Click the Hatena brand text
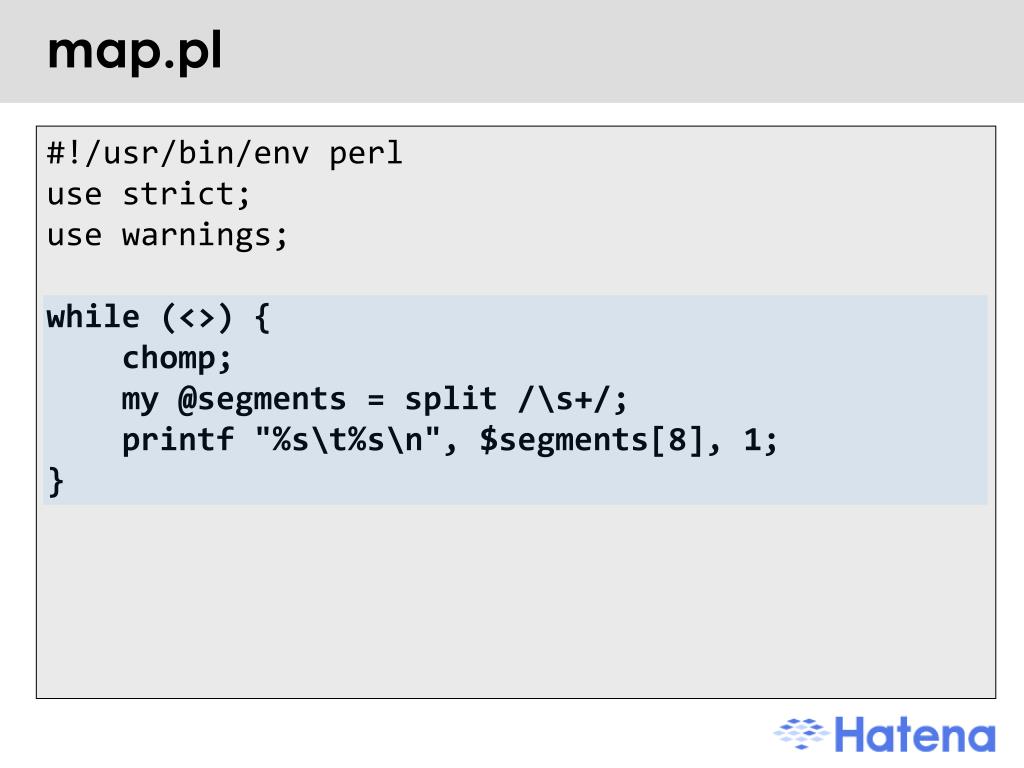The width and height of the screenshot is (1024, 768). (x=915, y=735)
